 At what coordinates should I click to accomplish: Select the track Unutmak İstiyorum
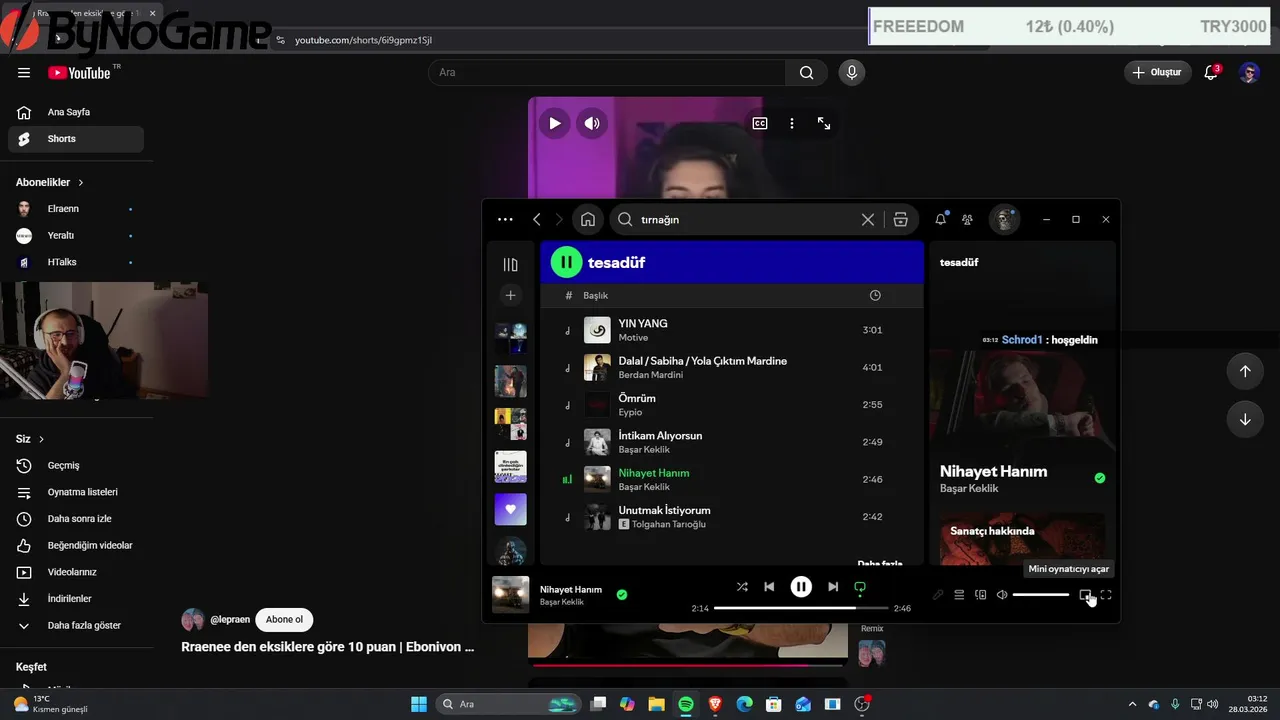point(731,516)
